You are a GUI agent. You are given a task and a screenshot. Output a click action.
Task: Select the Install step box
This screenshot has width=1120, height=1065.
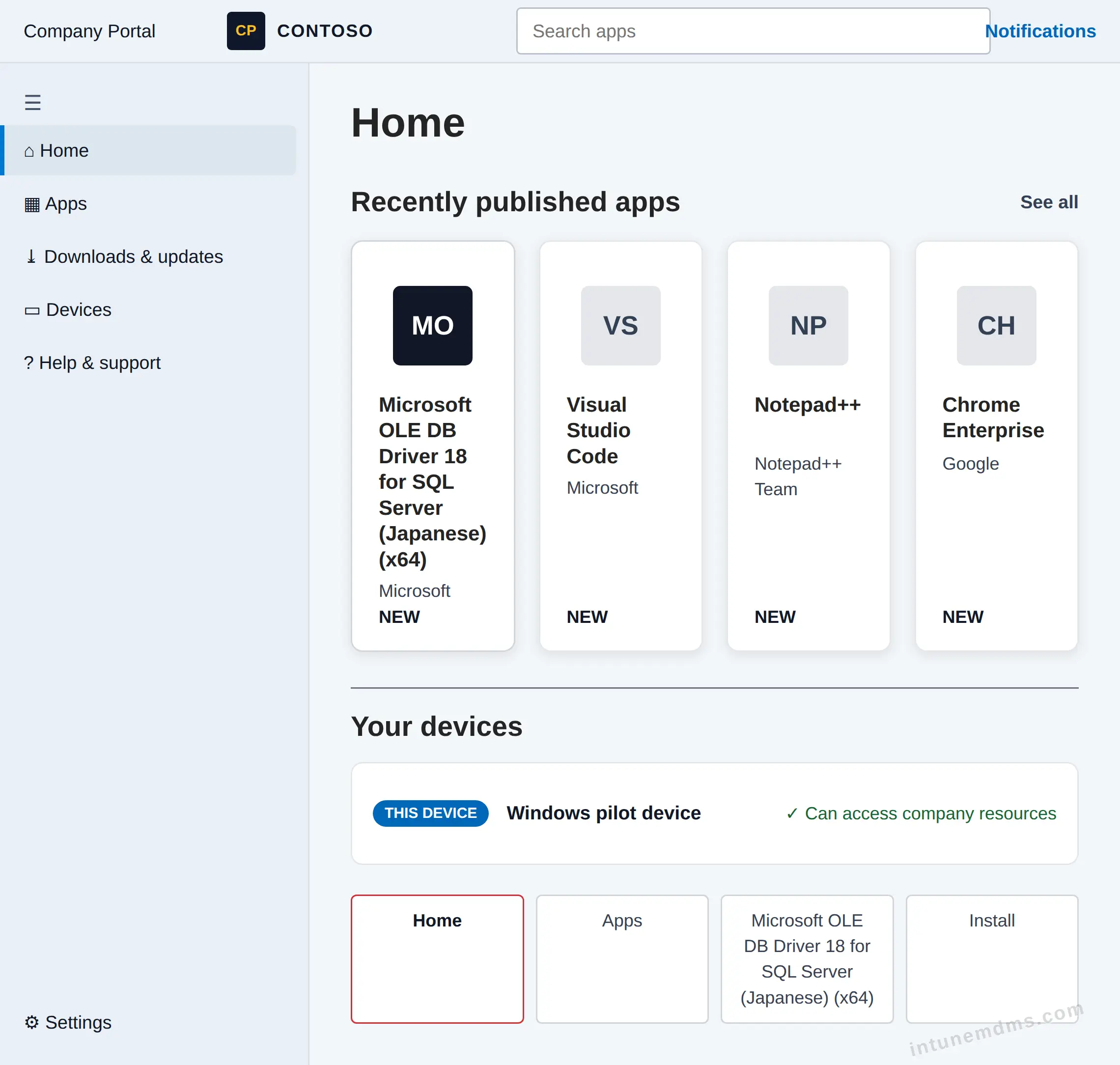point(992,959)
